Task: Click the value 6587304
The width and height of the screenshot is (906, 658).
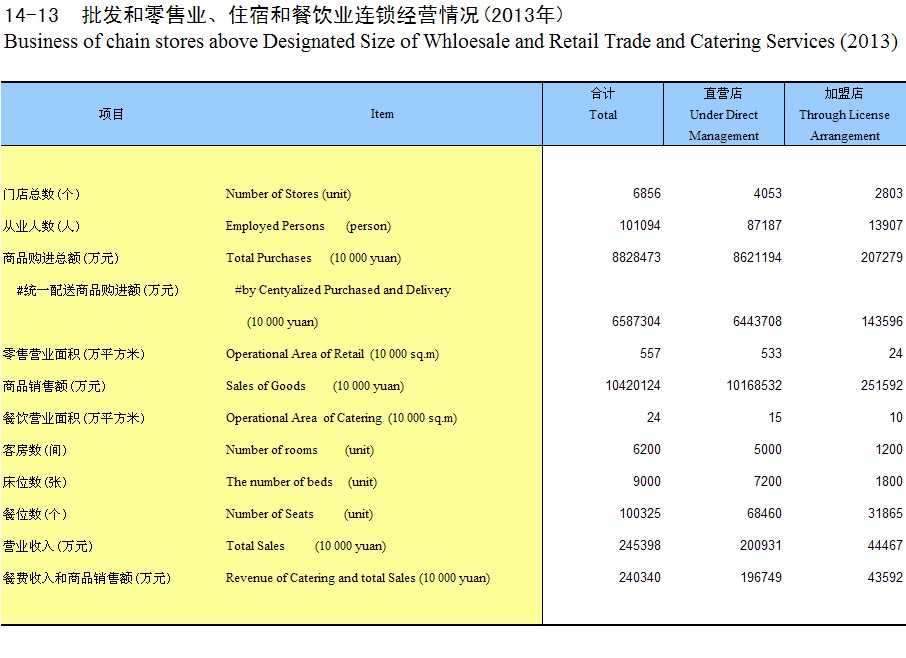Action: tap(636, 321)
